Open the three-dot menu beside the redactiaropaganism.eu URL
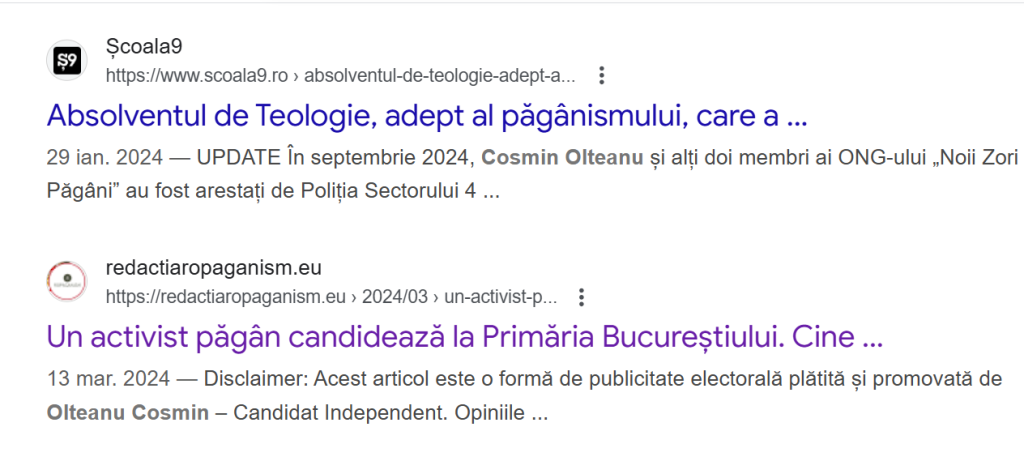Viewport: 1024px width, 474px height. tap(581, 298)
